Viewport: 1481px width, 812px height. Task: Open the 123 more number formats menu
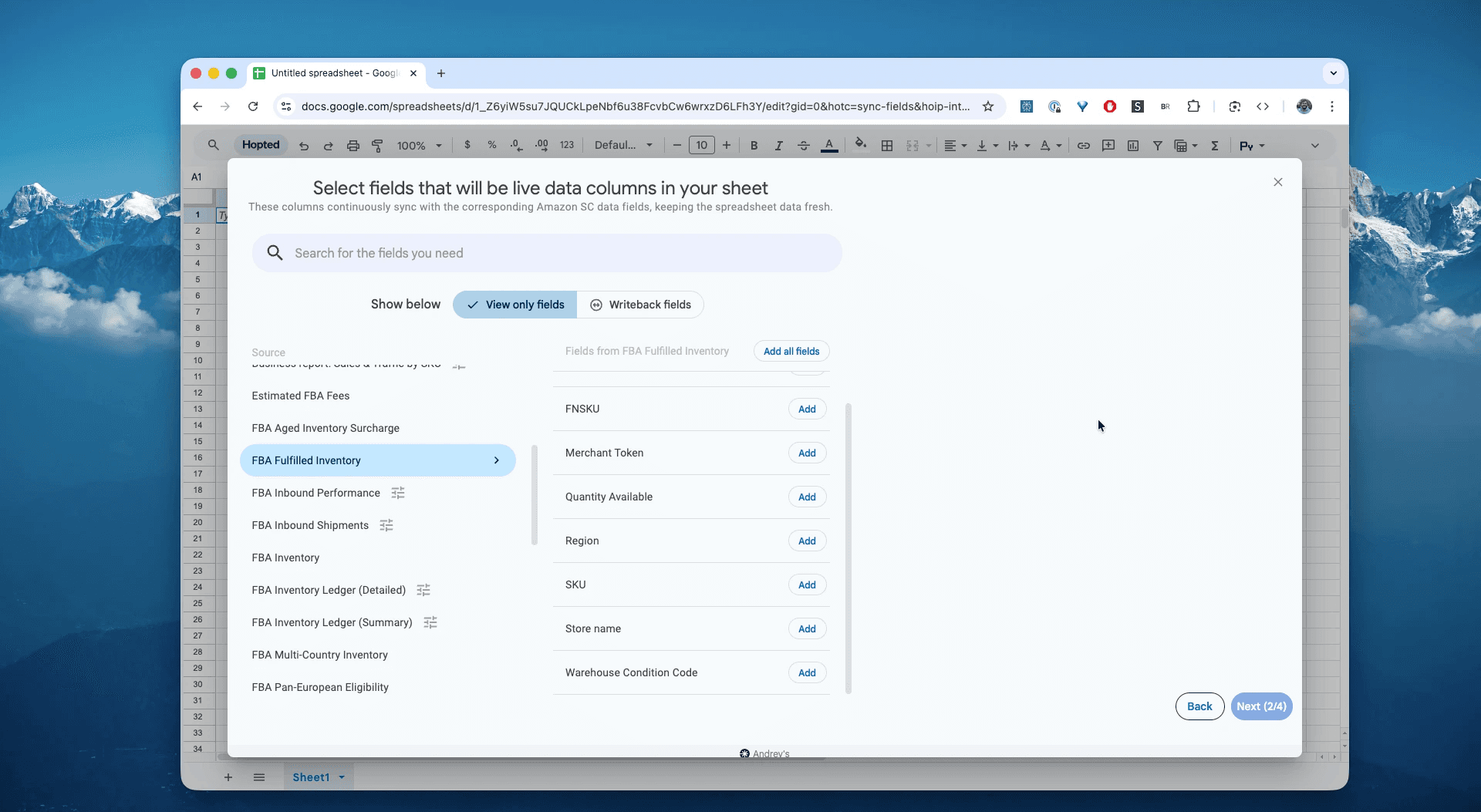(x=567, y=145)
